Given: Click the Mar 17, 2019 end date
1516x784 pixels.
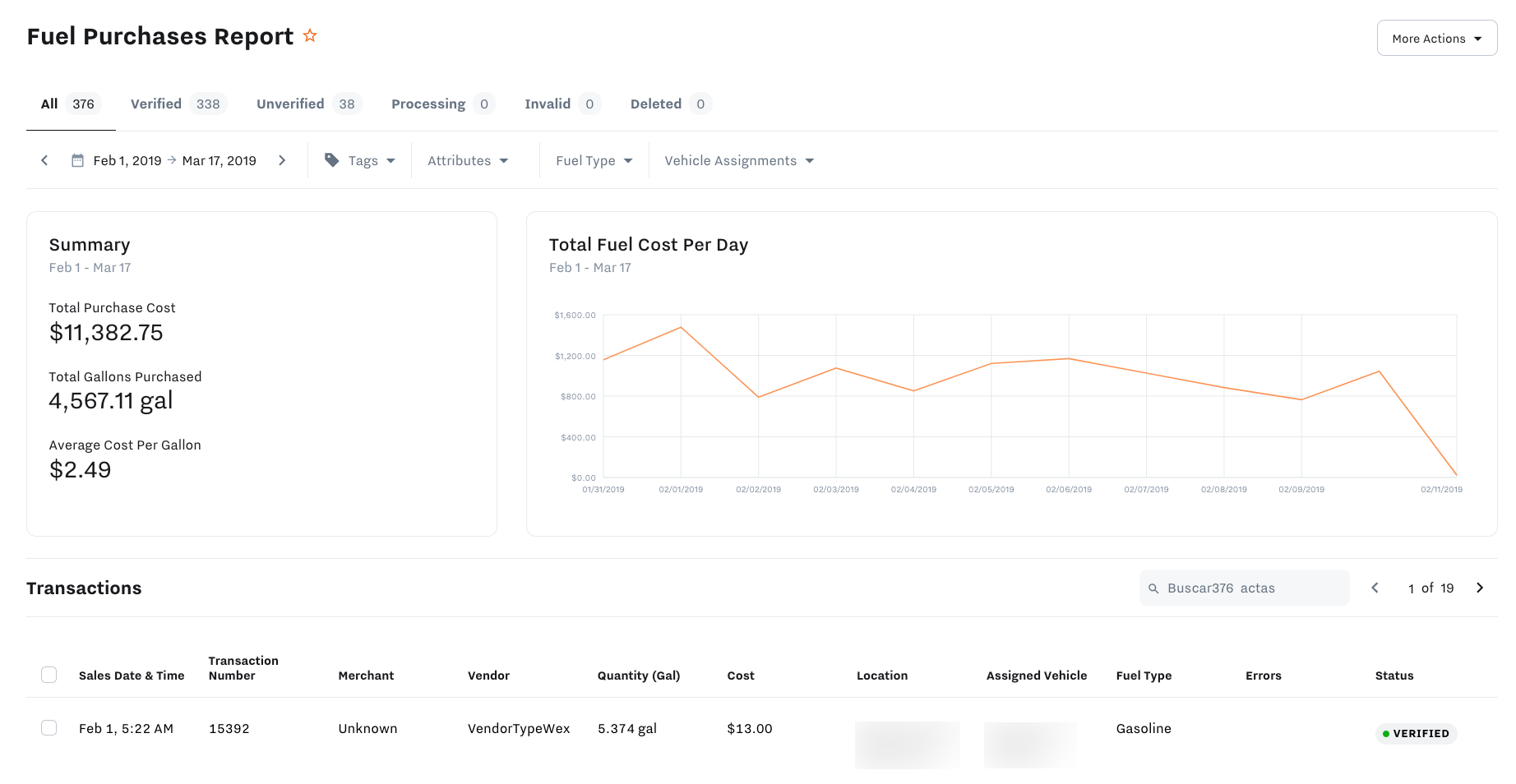Looking at the screenshot, I should [x=220, y=160].
